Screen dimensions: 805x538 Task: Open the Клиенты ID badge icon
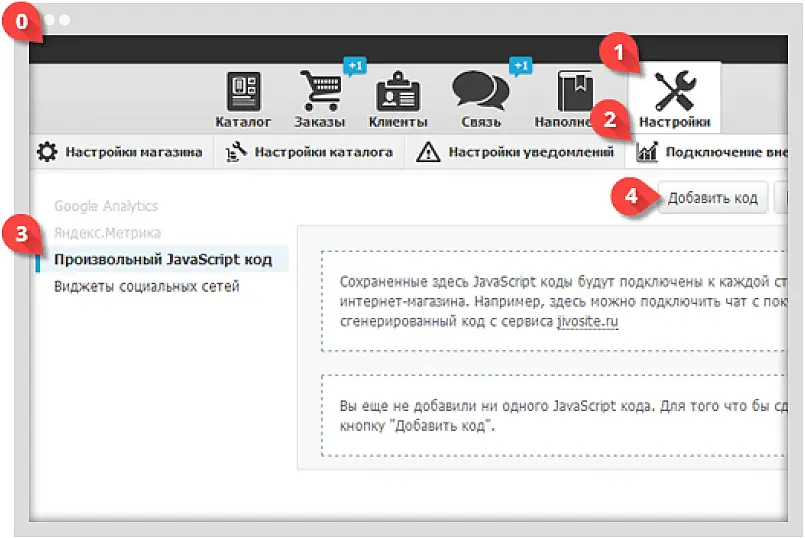(397, 93)
